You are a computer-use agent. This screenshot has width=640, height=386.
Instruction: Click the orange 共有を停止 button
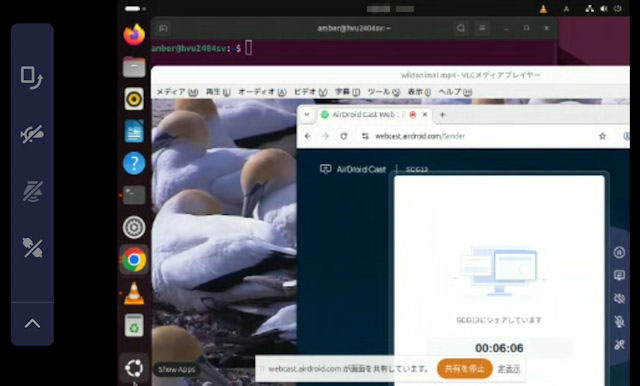464,369
